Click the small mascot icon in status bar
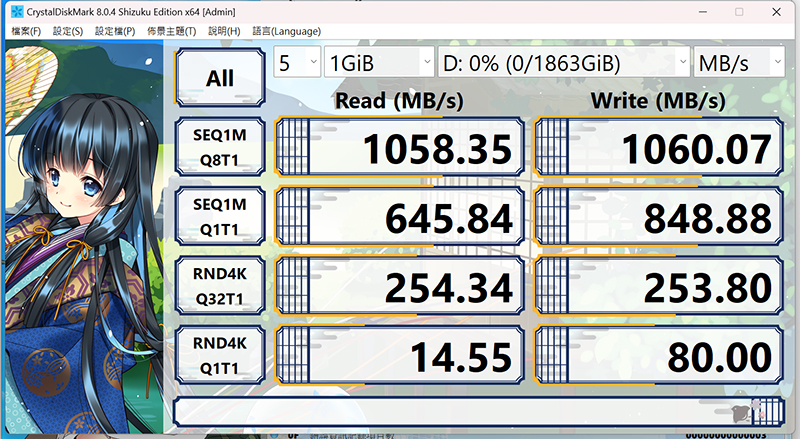This screenshot has height=439, width=800. click(741, 413)
